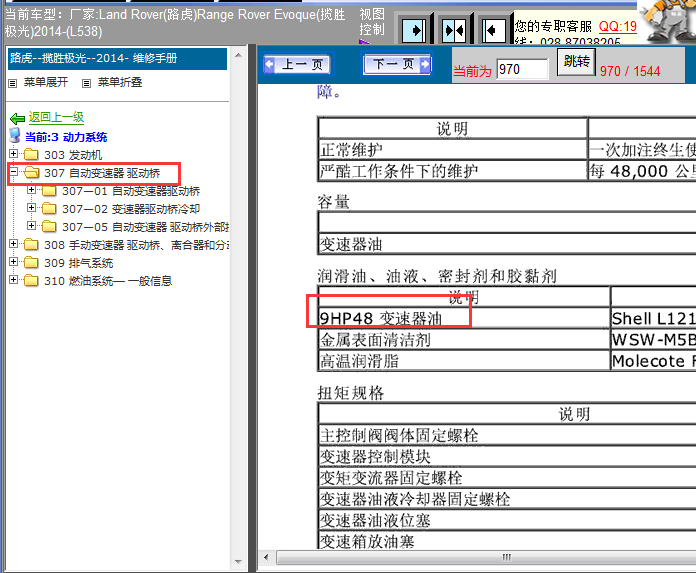Click the 303 发动机 folder icon
696x573 pixels.
[x=31, y=154]
